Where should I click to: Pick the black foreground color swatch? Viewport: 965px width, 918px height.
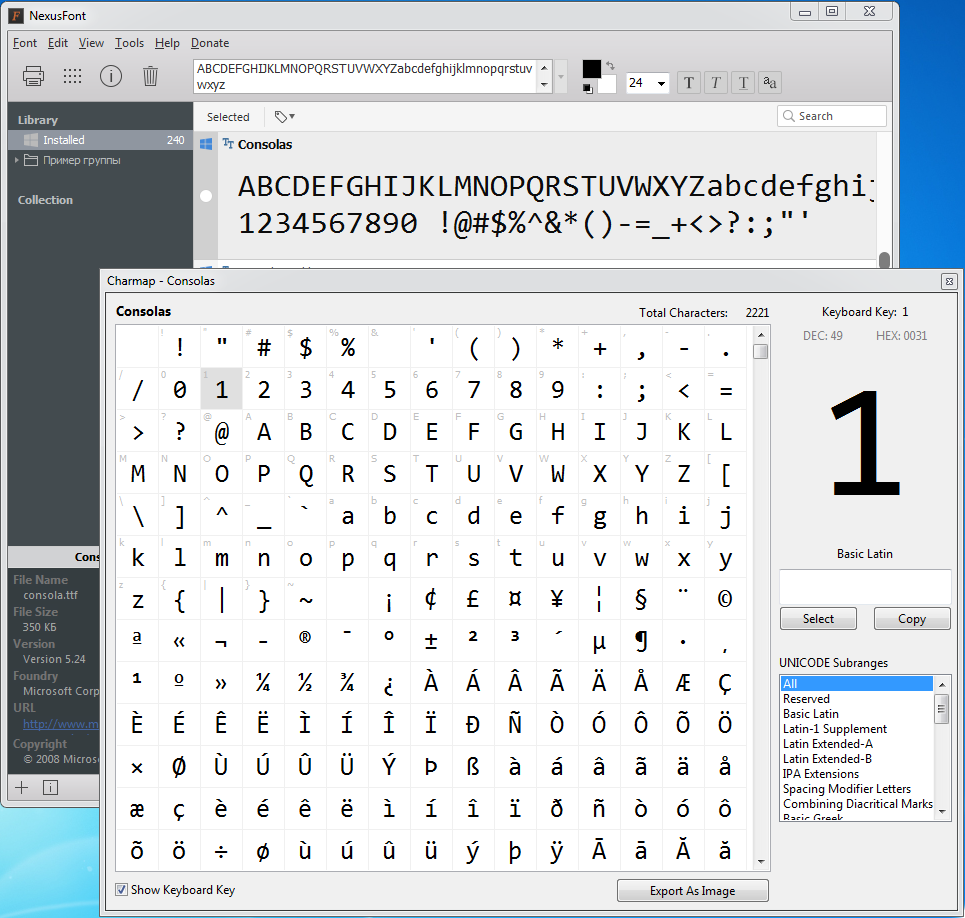tap(591, 69)
